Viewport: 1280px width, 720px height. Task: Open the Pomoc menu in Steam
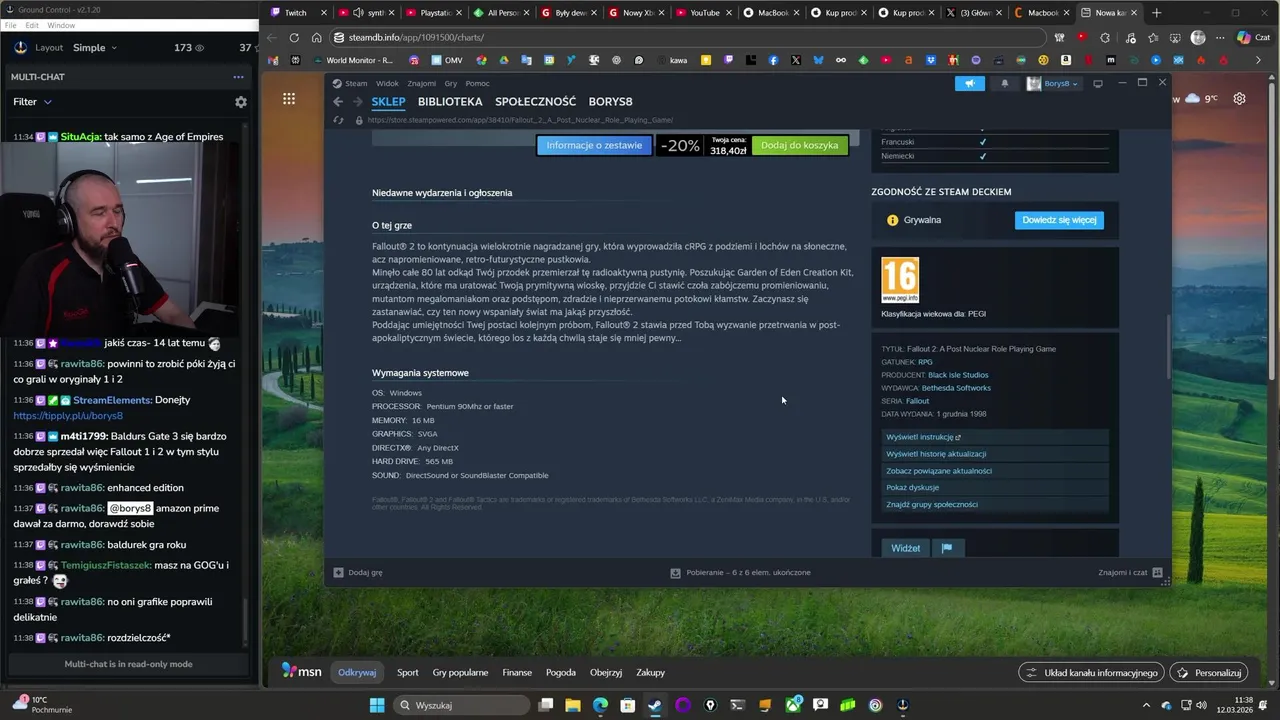[x=477, y=84]
